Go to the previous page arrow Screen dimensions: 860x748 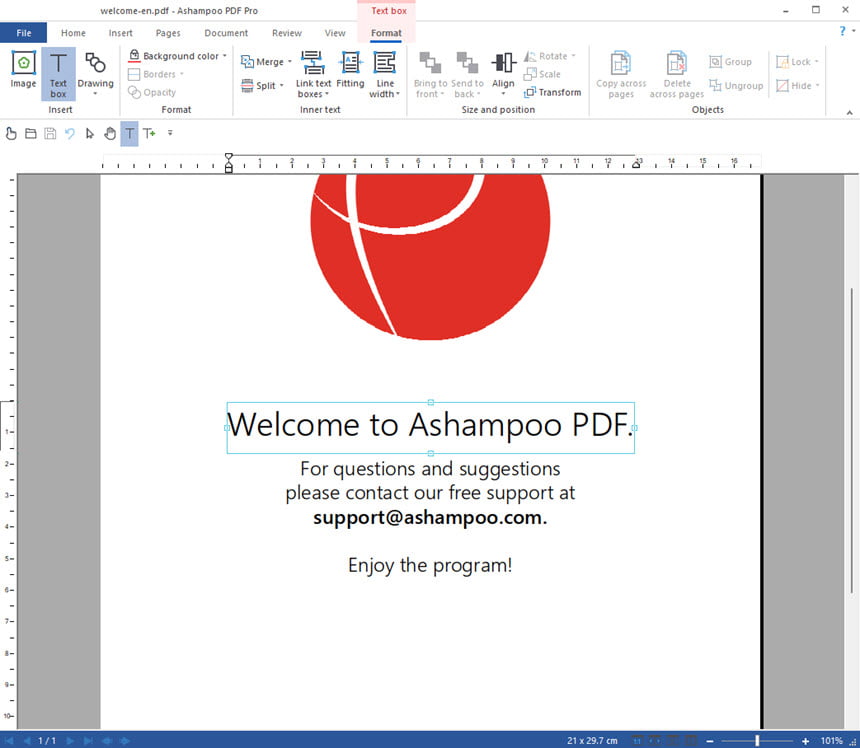click(27, 740)
